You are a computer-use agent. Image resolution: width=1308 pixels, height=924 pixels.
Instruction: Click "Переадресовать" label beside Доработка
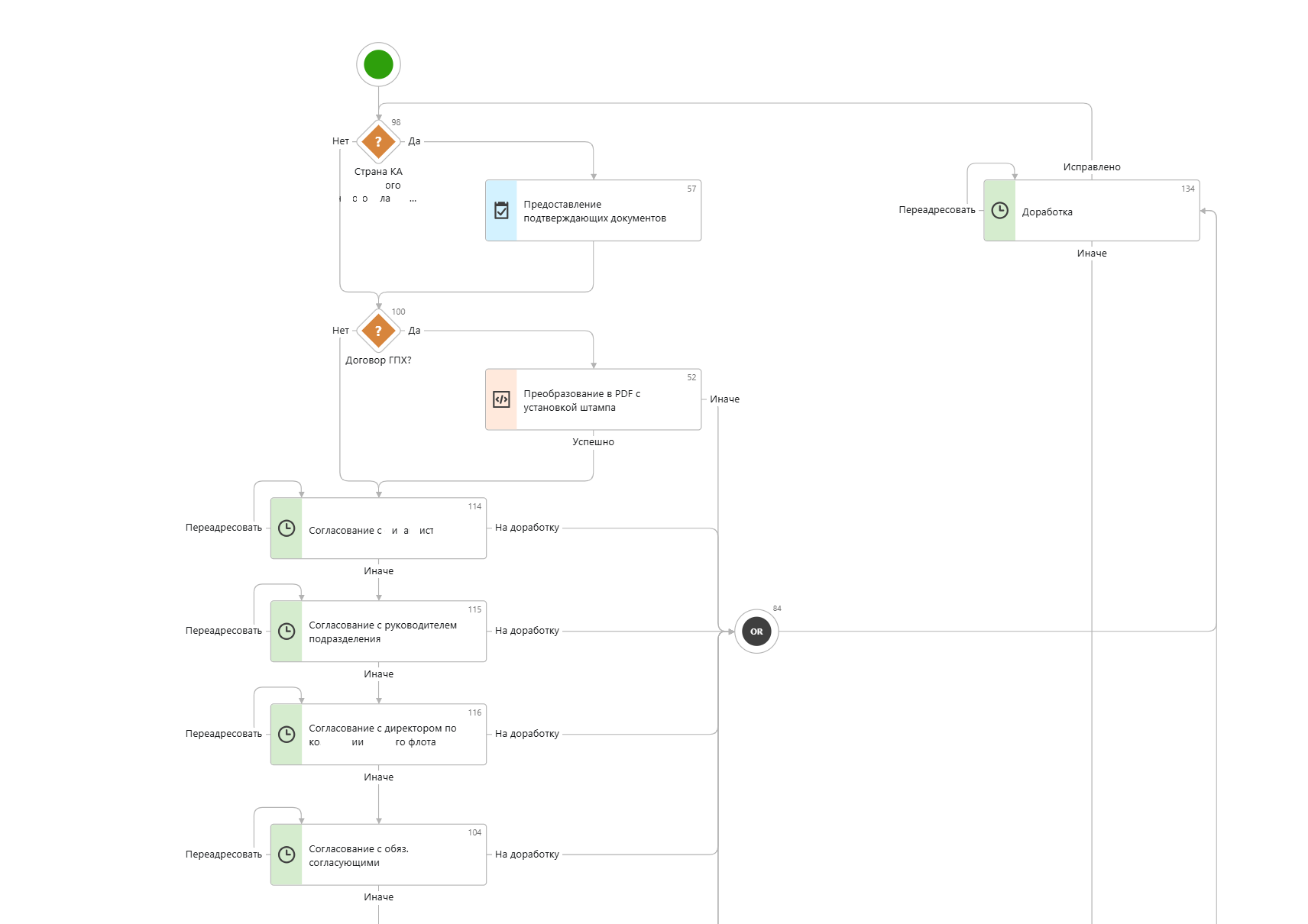(x=937, y=210)
